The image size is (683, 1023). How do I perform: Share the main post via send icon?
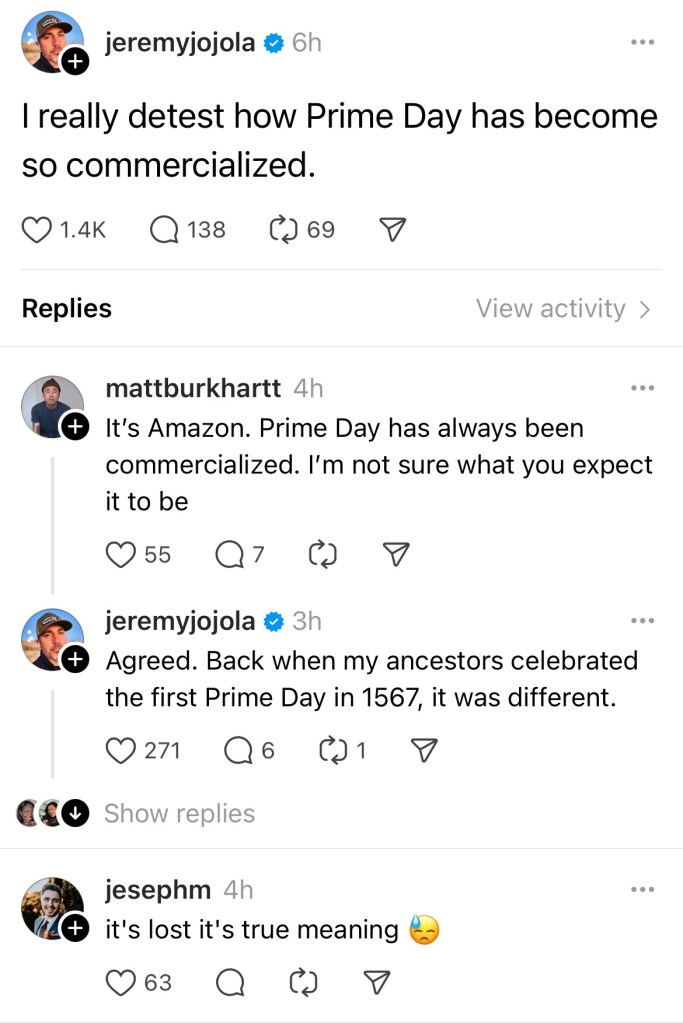[x=393, y=230]
